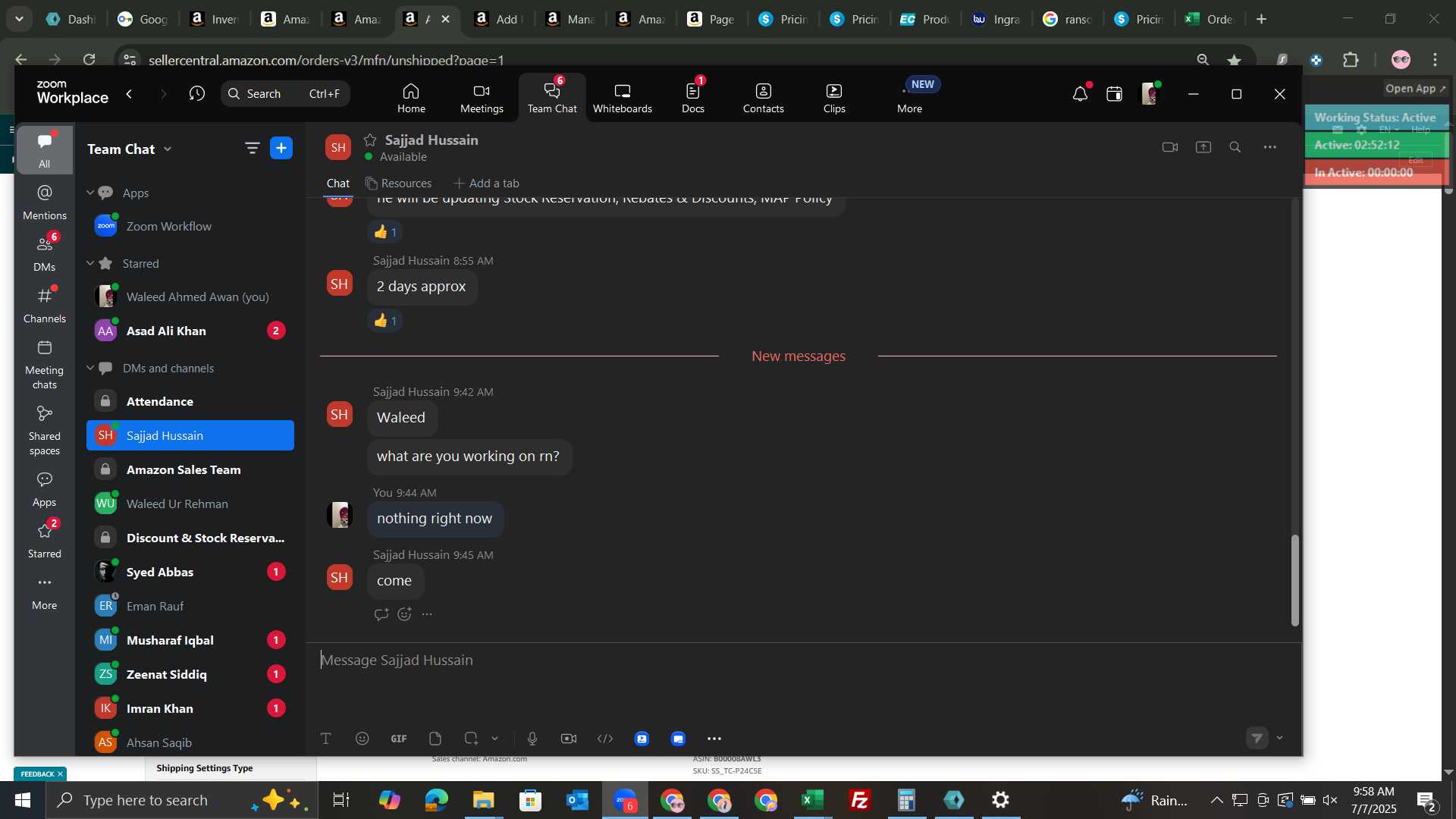
Task: Open Shared spaces in sidebar
Action: [x=45, y=431]
